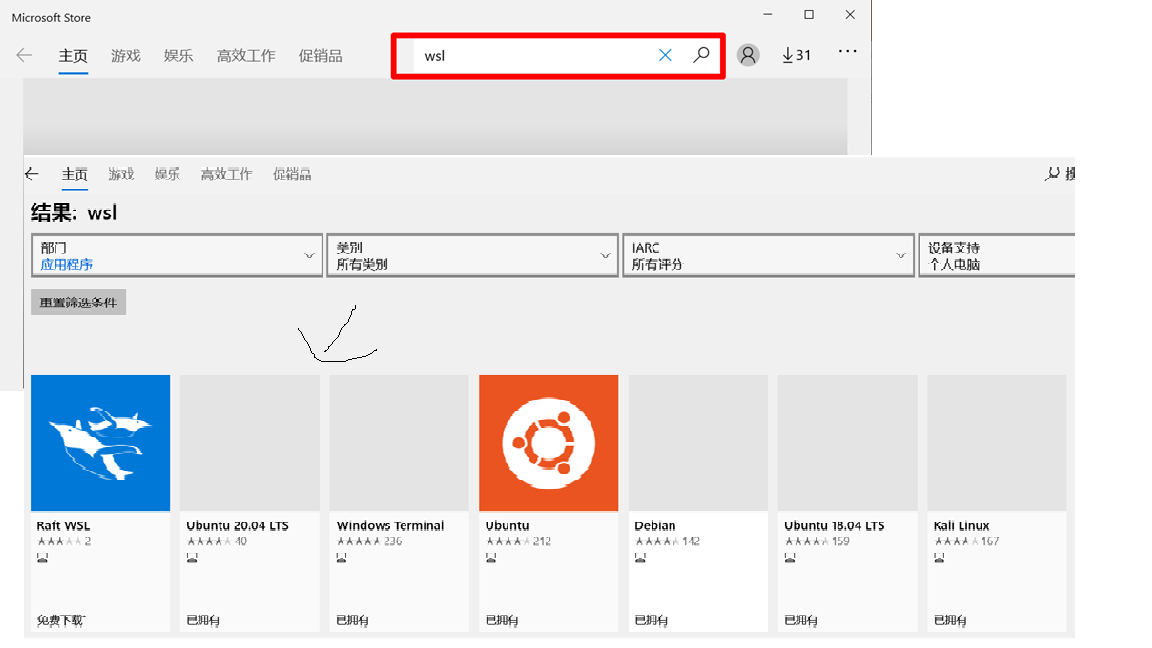Viewport: 1152px width, 648px height.
Task: Select 游戏 tab in lower window
Action: [x=121, y=174]
